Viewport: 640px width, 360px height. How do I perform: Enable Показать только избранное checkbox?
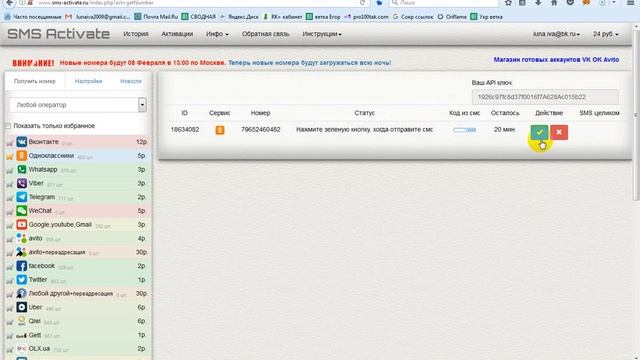tap(8, 126)
